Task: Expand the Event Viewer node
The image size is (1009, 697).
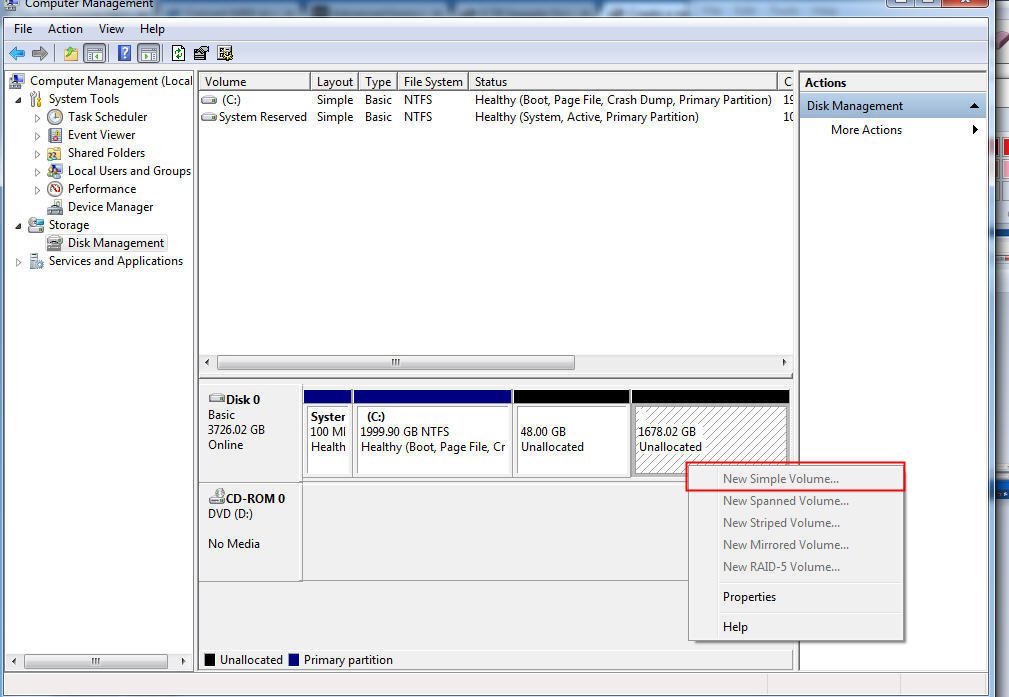Action: pos(37,136)
